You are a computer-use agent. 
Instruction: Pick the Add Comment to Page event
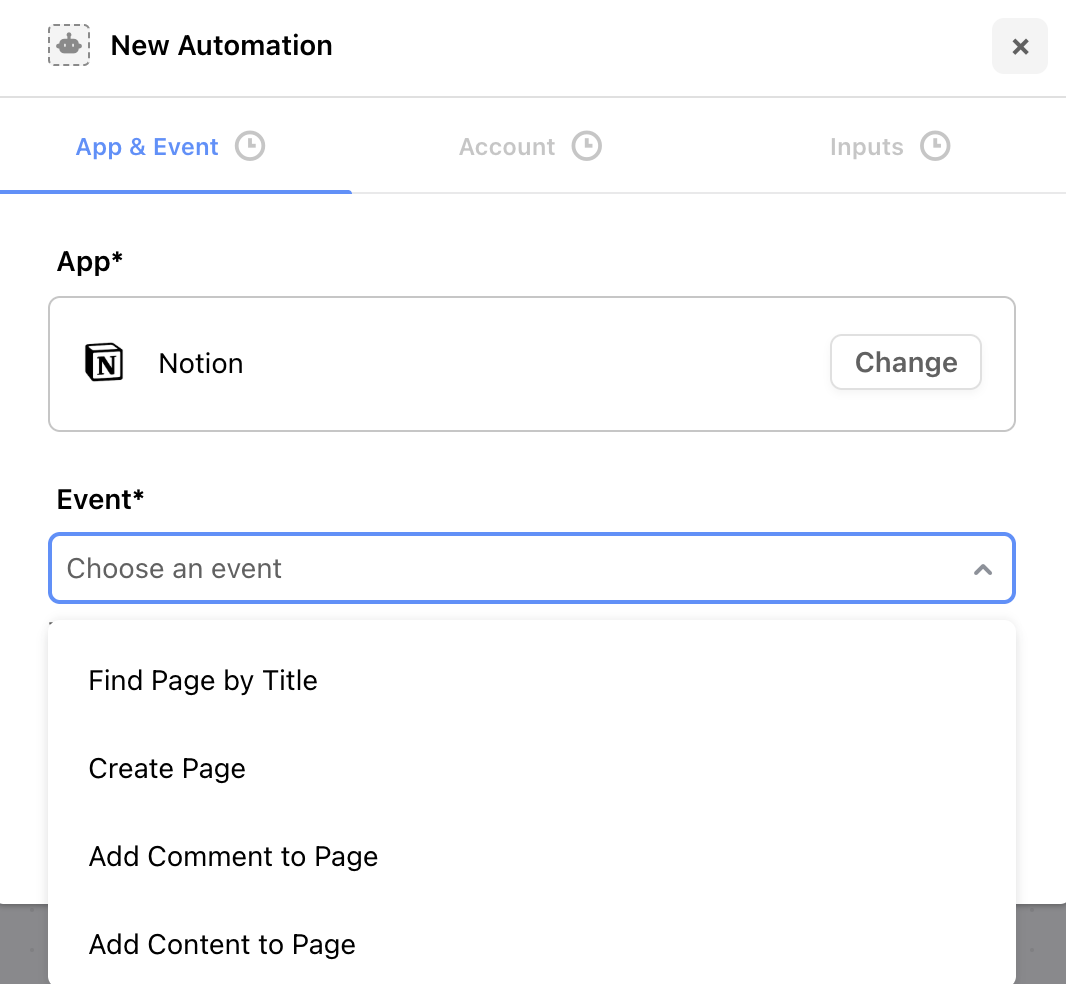pos(532,857)
